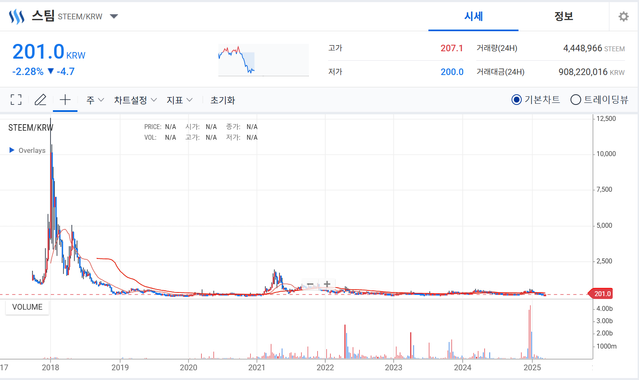Switch to the 정보 tab
The image size is (639, 380).
click(x=564, y=16)
